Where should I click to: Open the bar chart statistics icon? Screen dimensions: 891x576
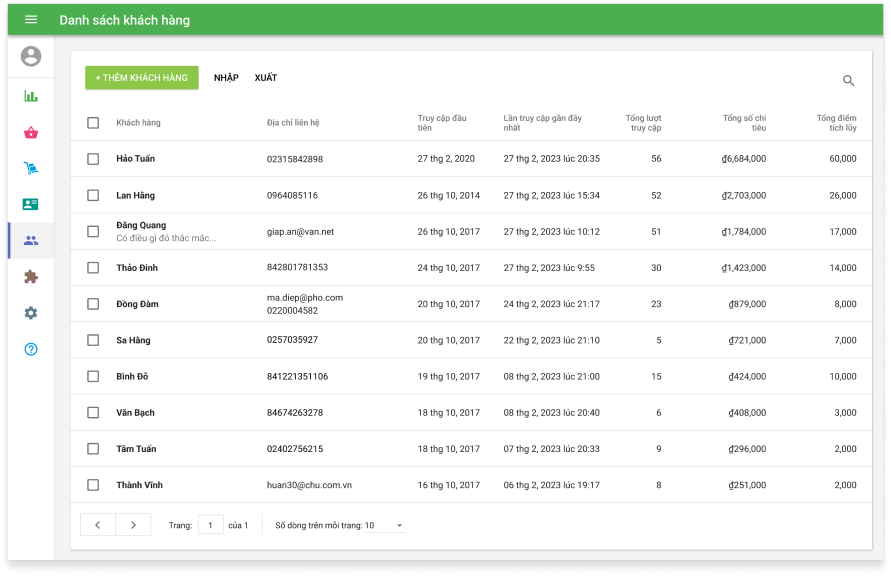[x=31, y=96]
